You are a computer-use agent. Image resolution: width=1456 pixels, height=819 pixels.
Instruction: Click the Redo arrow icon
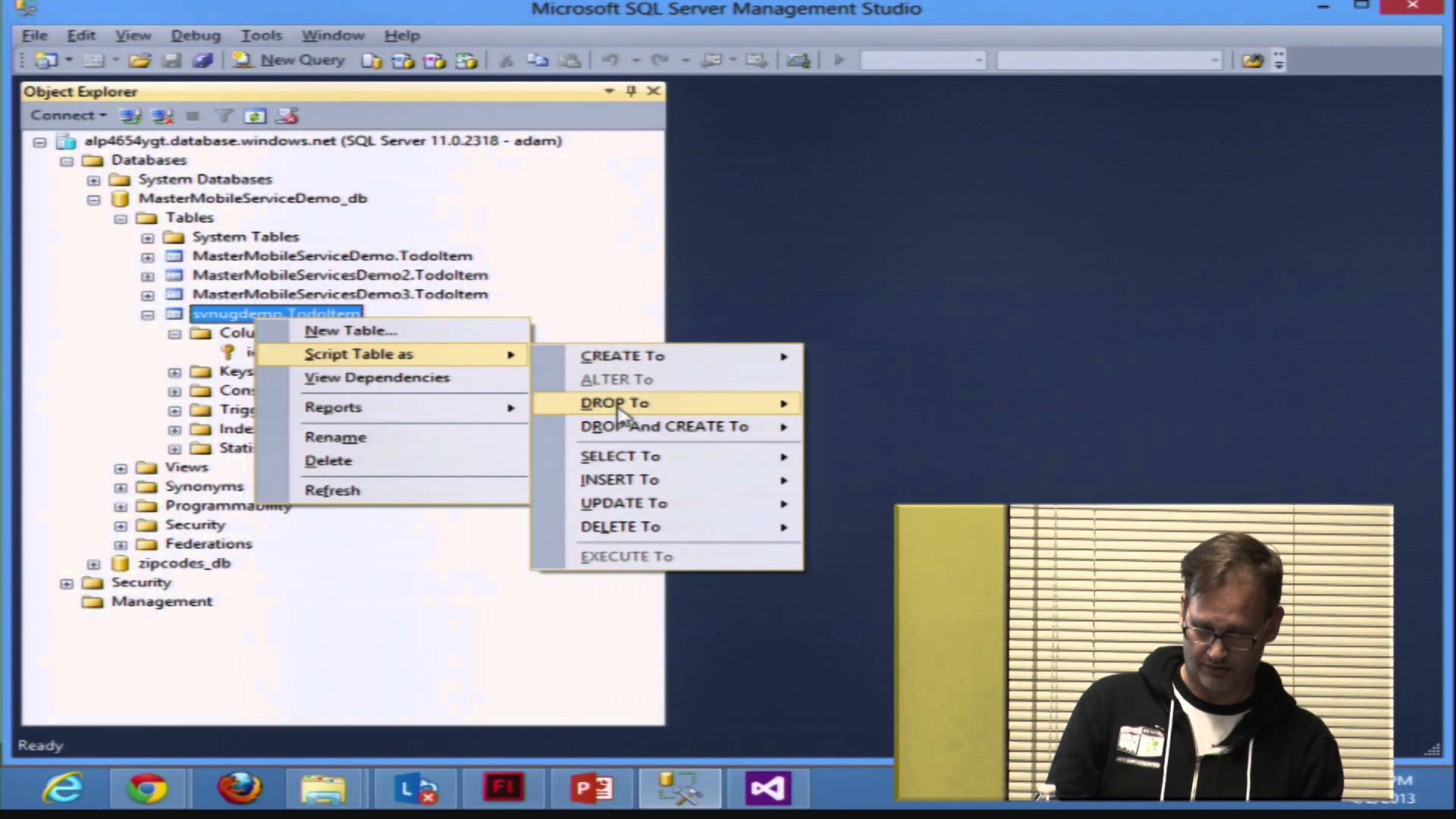point(660,60)
